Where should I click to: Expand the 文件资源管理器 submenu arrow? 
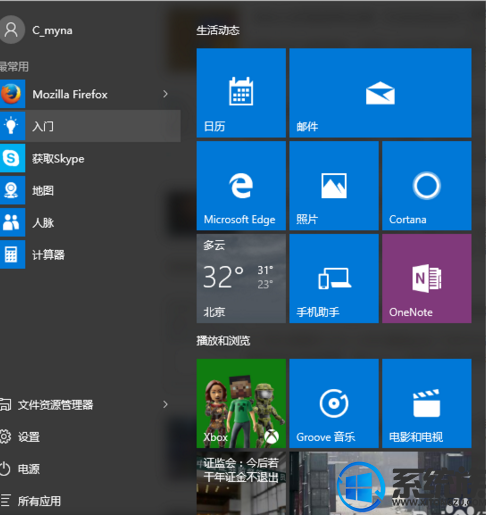(165, 405)
